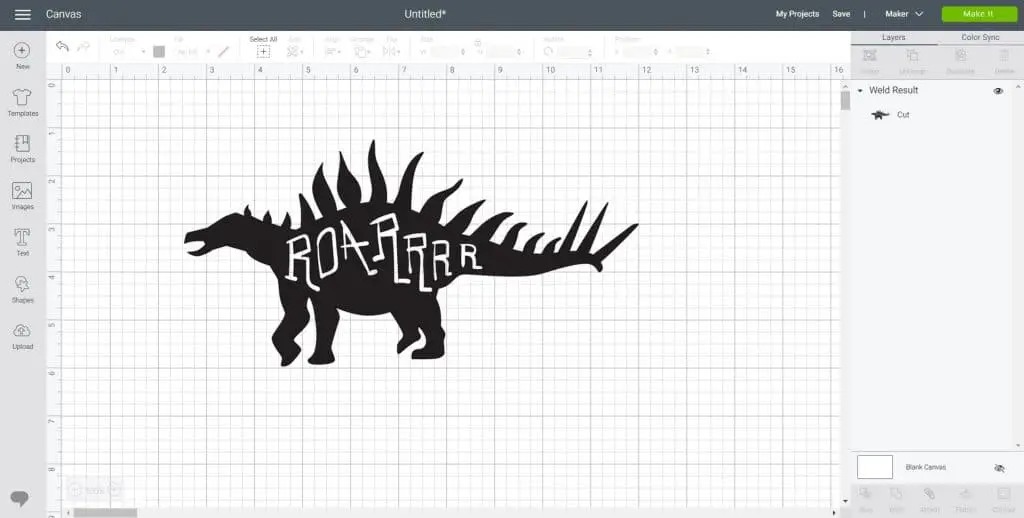Click the canvas zoom control
This screenshot has height=518, width=1024.
(95, 489)
